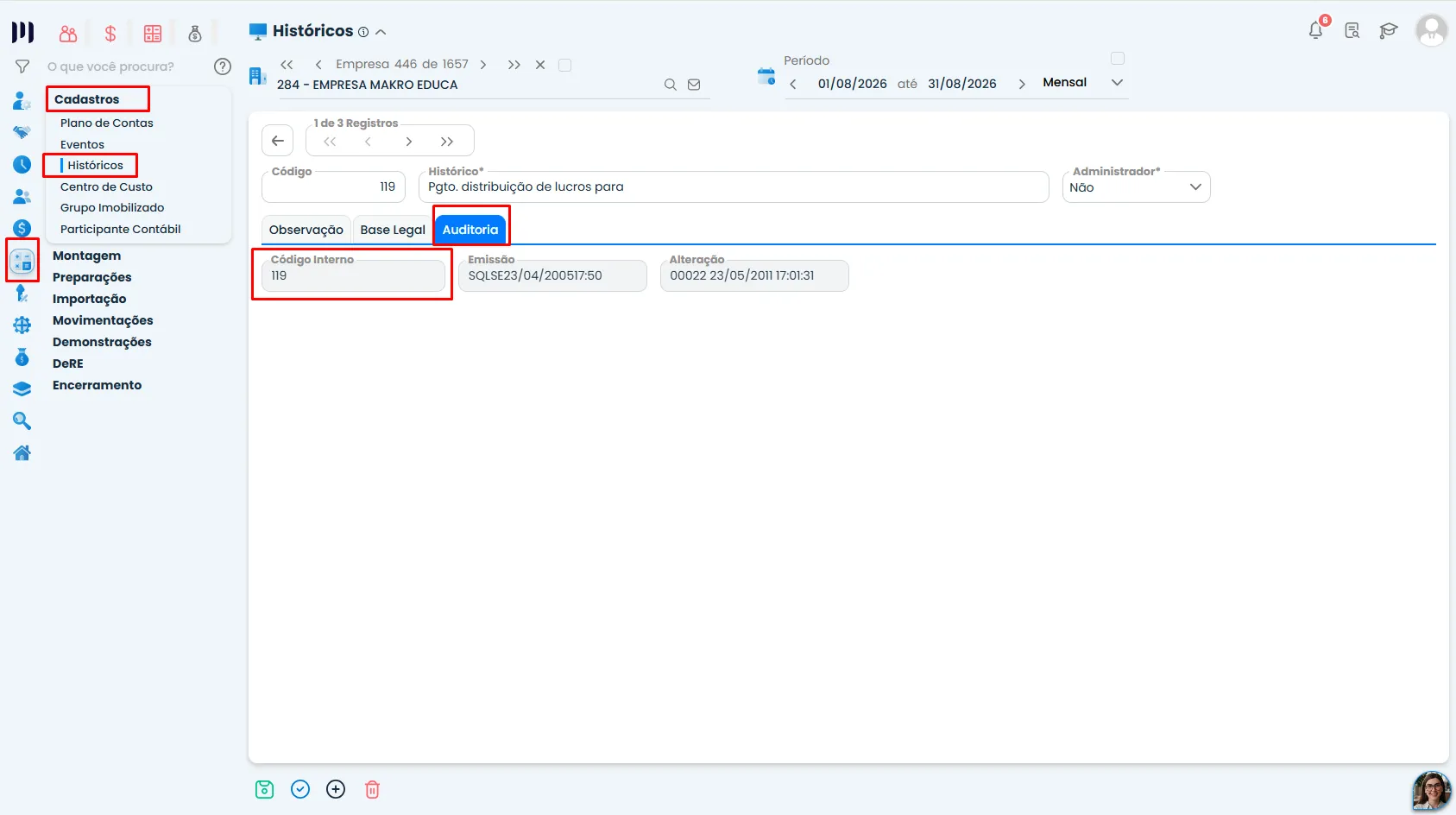The image size is (1456, 815).
Task: Toggle the checkbox above Período selector
Action: (1118, 59)
